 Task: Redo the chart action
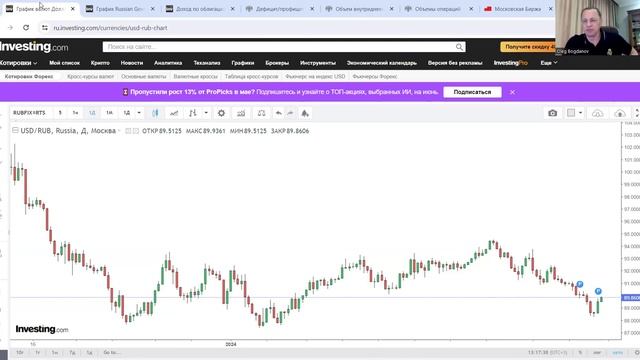290,113
